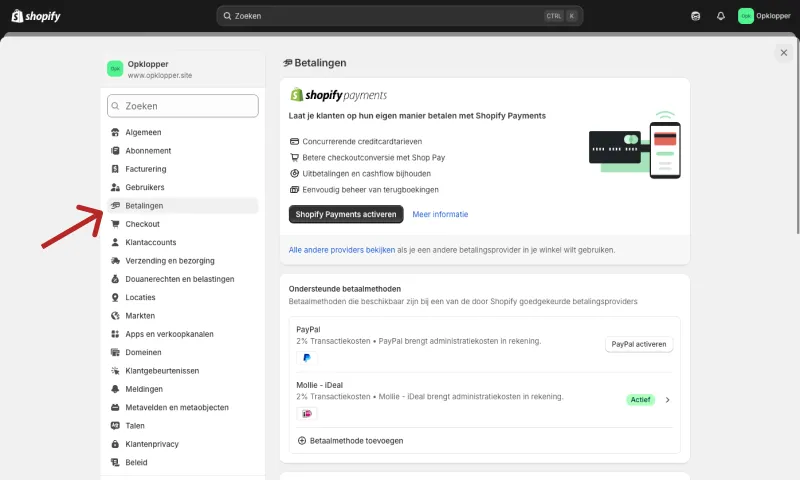Click the Beleid document icon
The width and height of the screenshot is (800, 480).
[x=115, y=463]
